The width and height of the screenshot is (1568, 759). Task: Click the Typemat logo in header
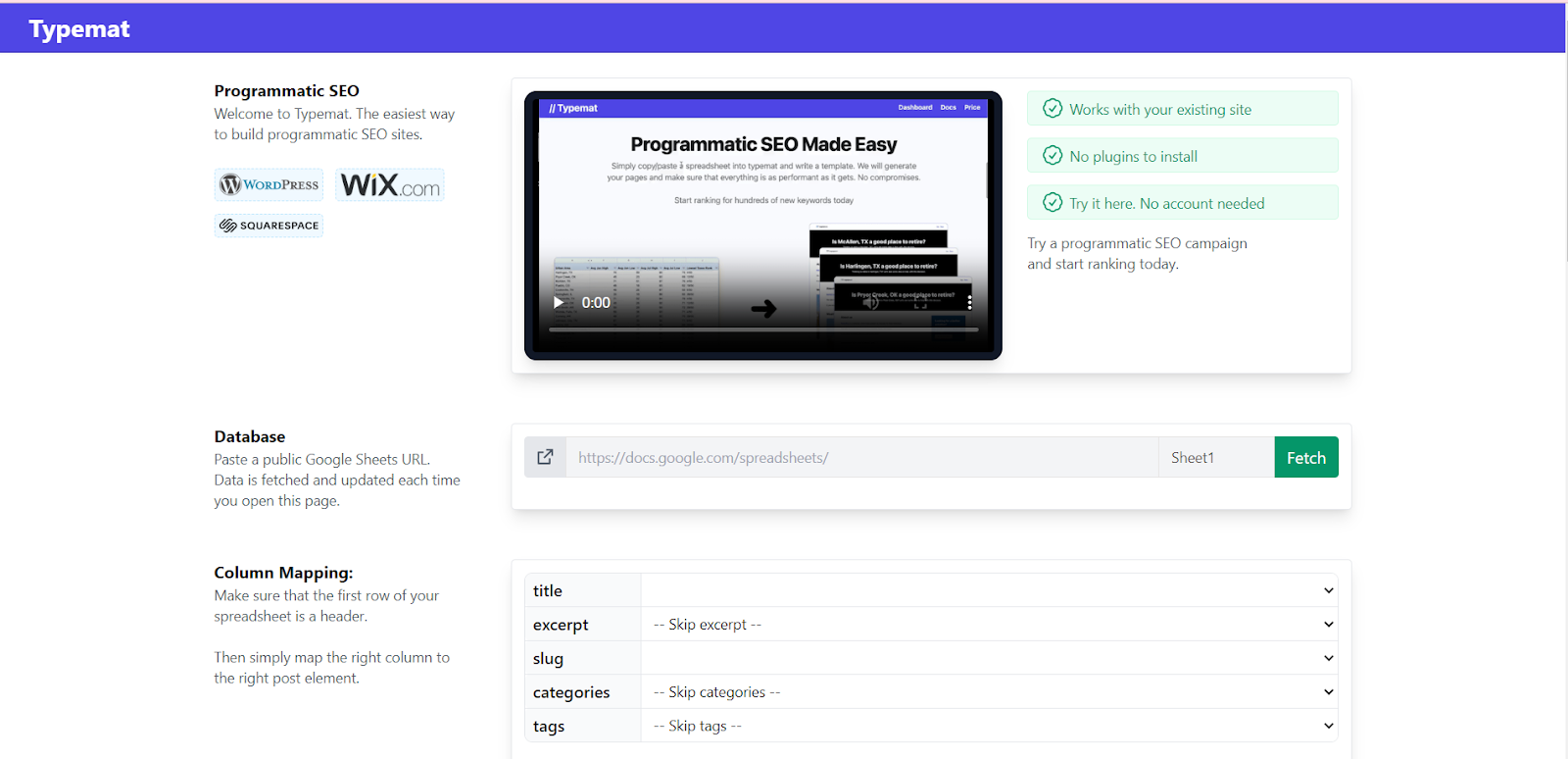(79, 29)
